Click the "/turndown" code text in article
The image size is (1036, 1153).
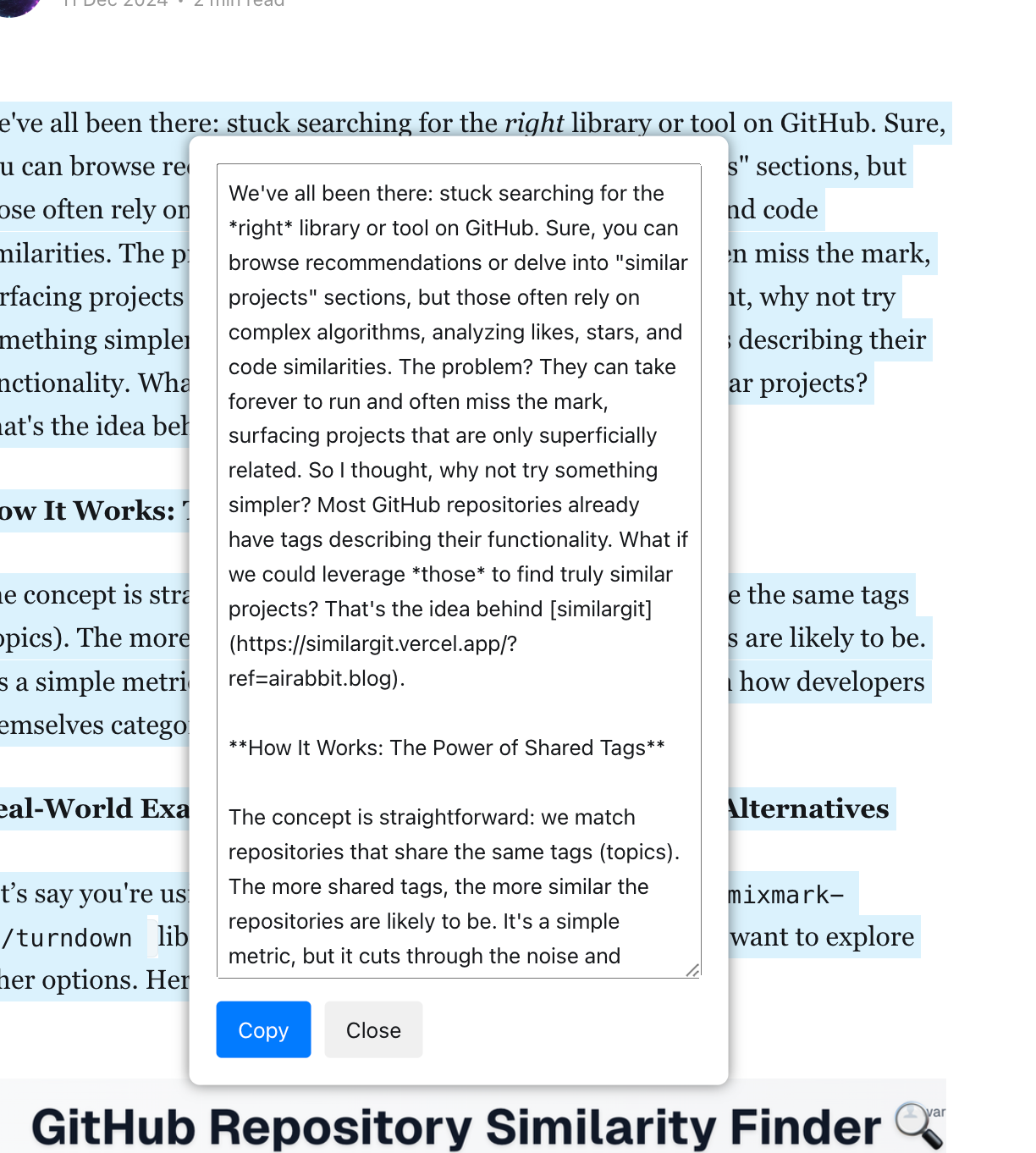click(x=67, y=938)
